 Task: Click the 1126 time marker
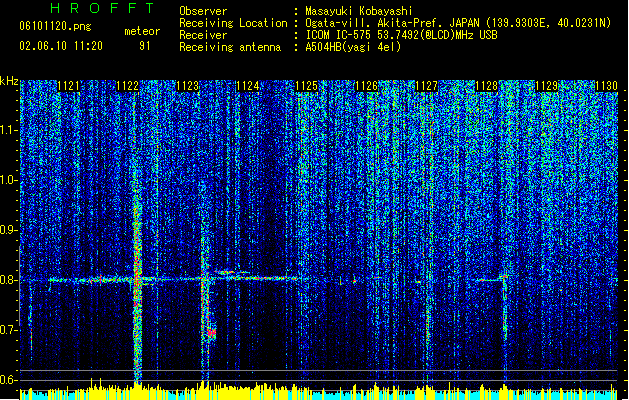367,86
